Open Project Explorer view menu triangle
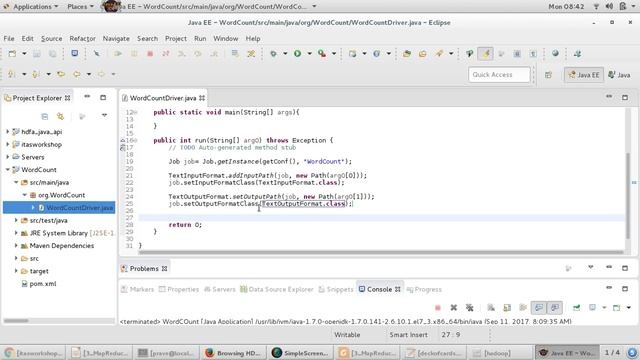 (x=104, y=116)
